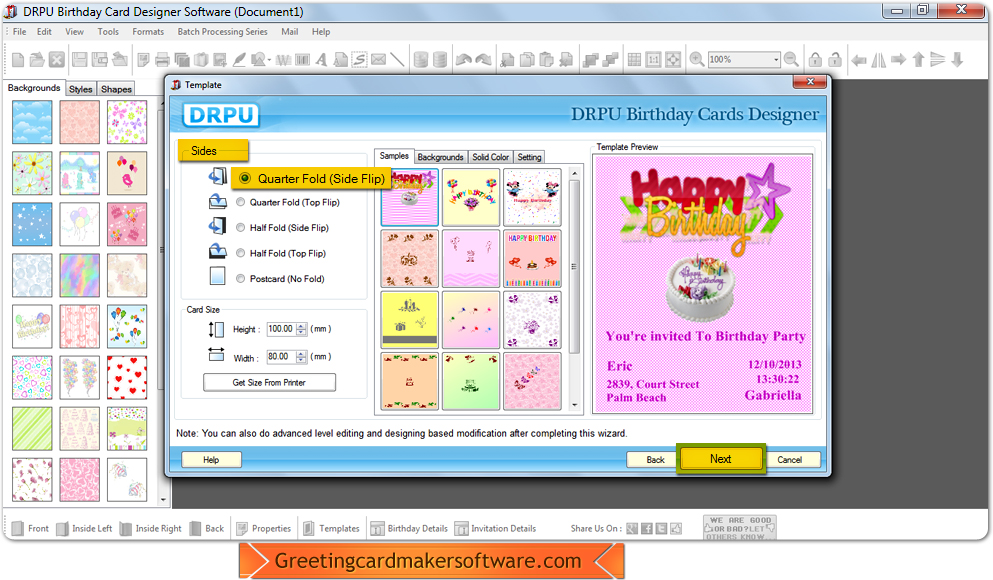Click the open unlock icon
The width and height of the screenshot is (993, 580).
(x=835, y=60)
